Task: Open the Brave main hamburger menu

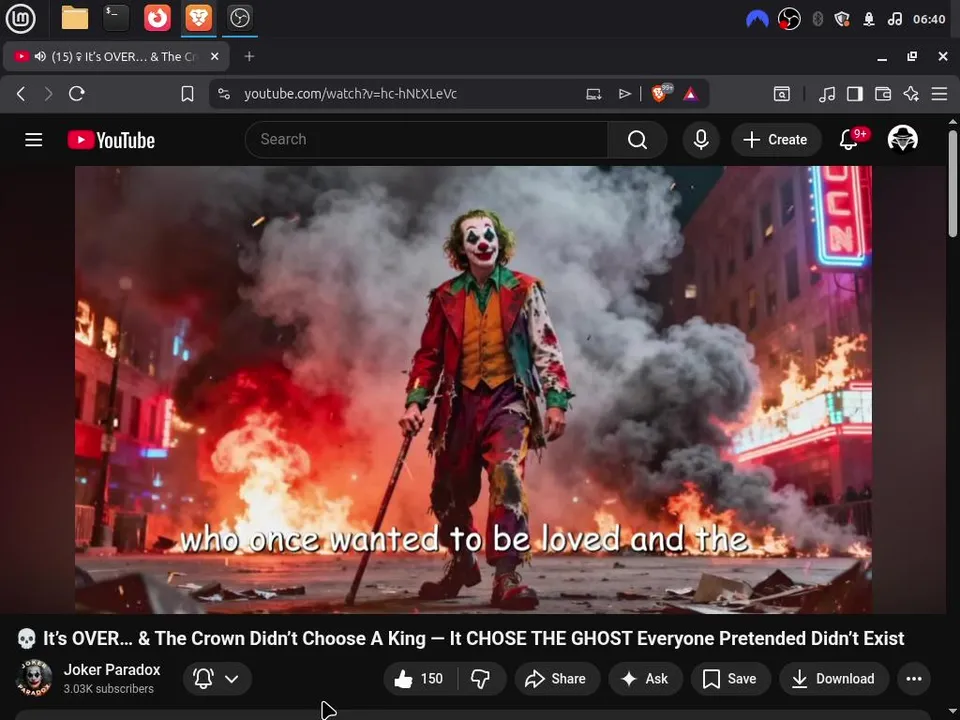Action: (x=939, y=94)
